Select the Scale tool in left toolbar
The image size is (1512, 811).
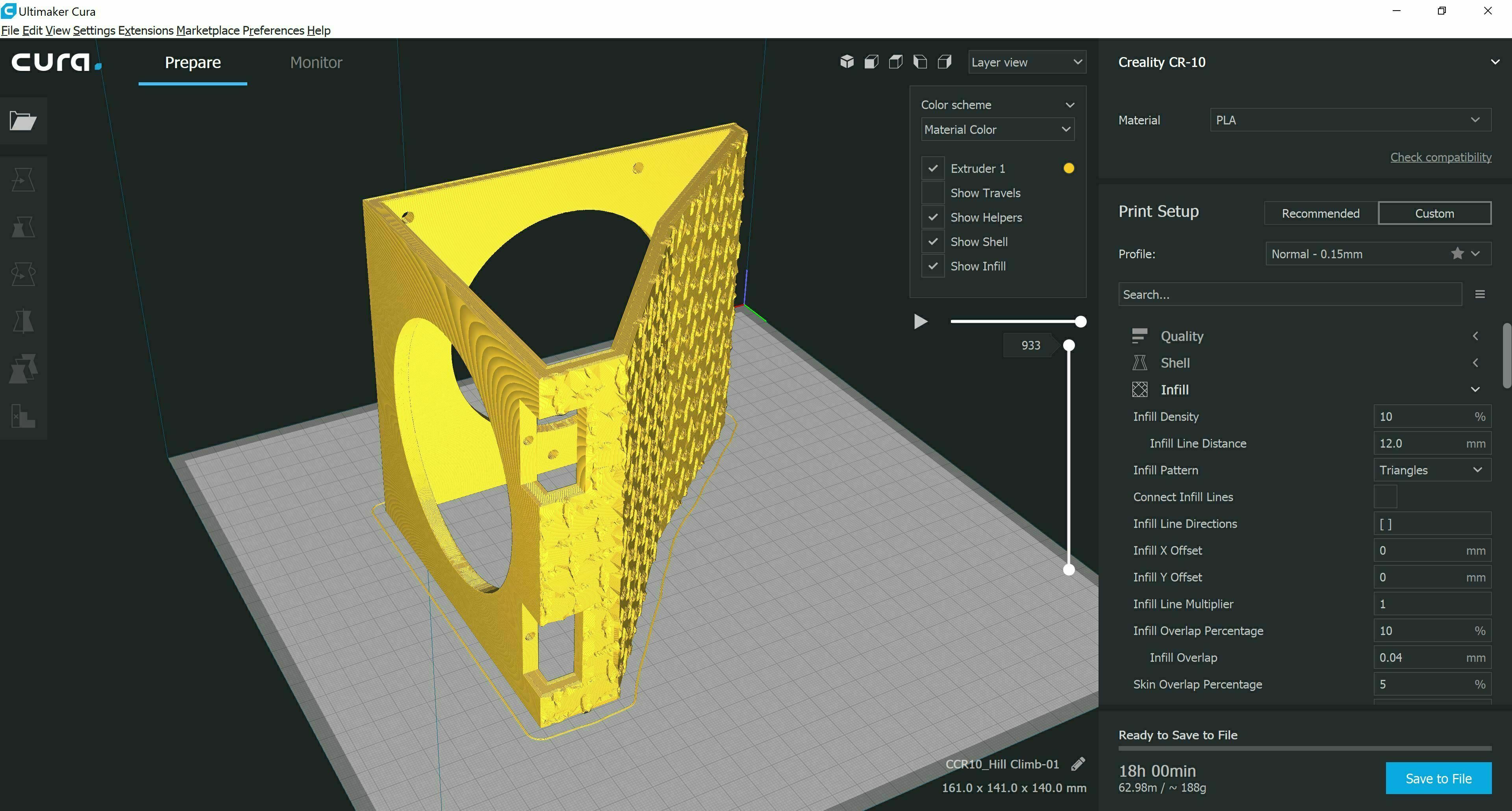23,226
